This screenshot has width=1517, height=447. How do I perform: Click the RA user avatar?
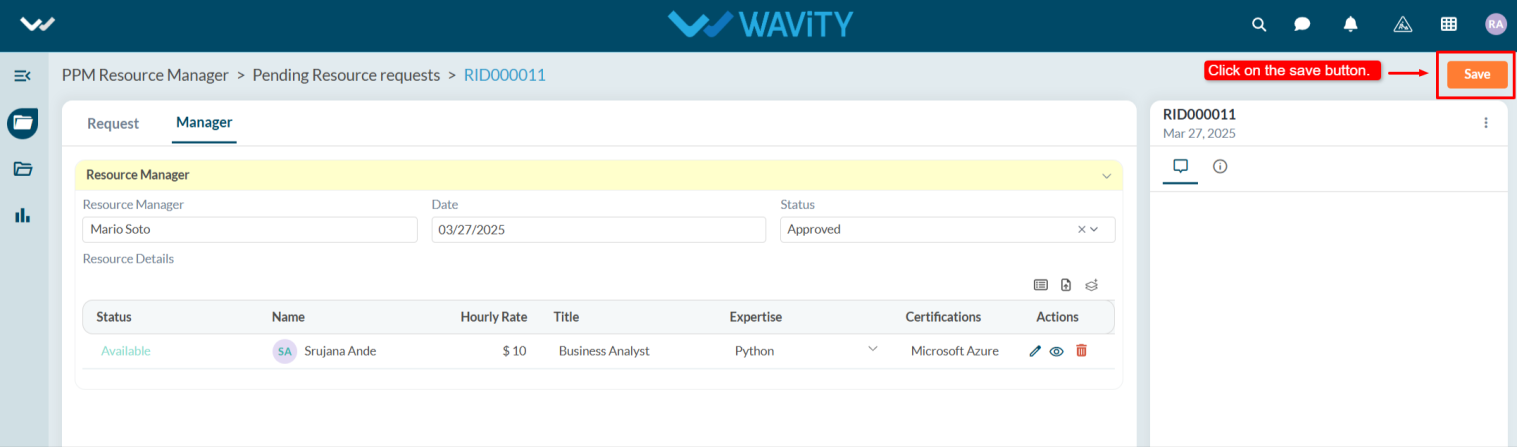click(1495, 24)
